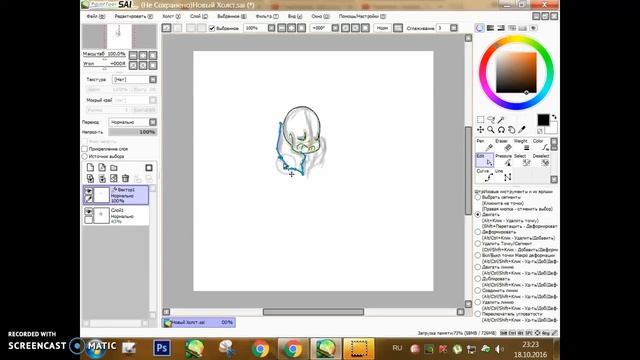640x360 pixels.
Task: Create a new raster layer
Action: coord(90,168)
